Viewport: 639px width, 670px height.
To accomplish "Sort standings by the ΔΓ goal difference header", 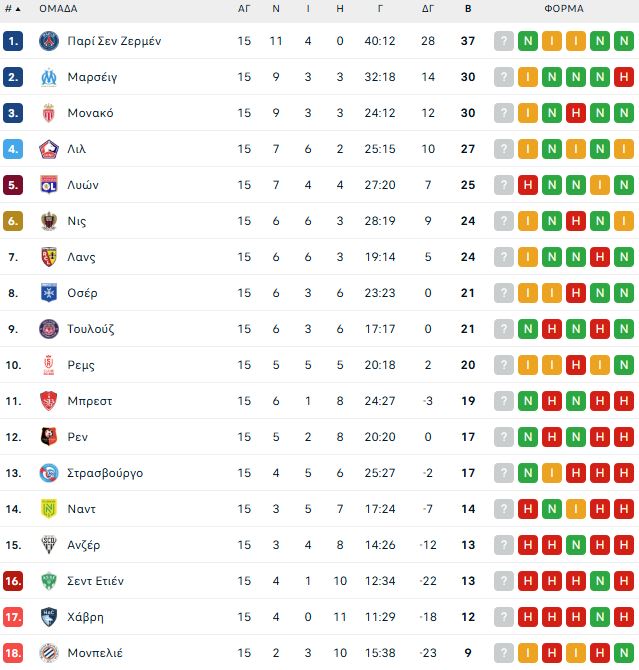I will 428,8.
